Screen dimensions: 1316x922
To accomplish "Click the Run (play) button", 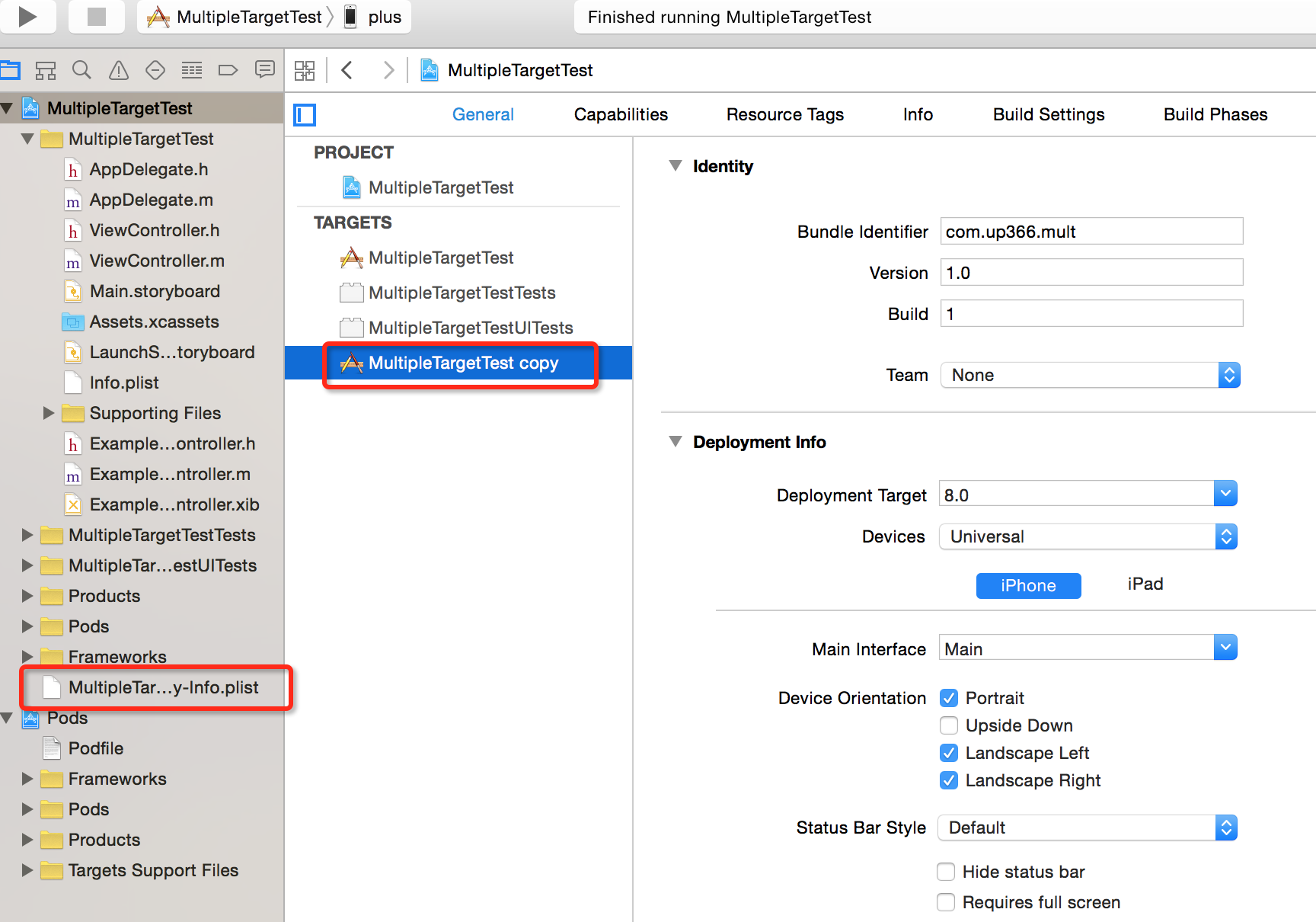I will point(27,16).
